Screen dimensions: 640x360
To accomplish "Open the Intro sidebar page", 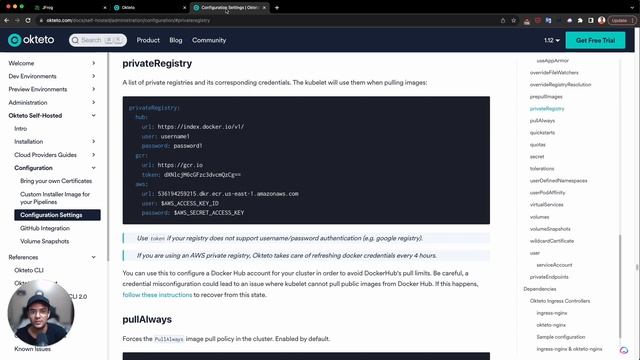I will 20,129.
